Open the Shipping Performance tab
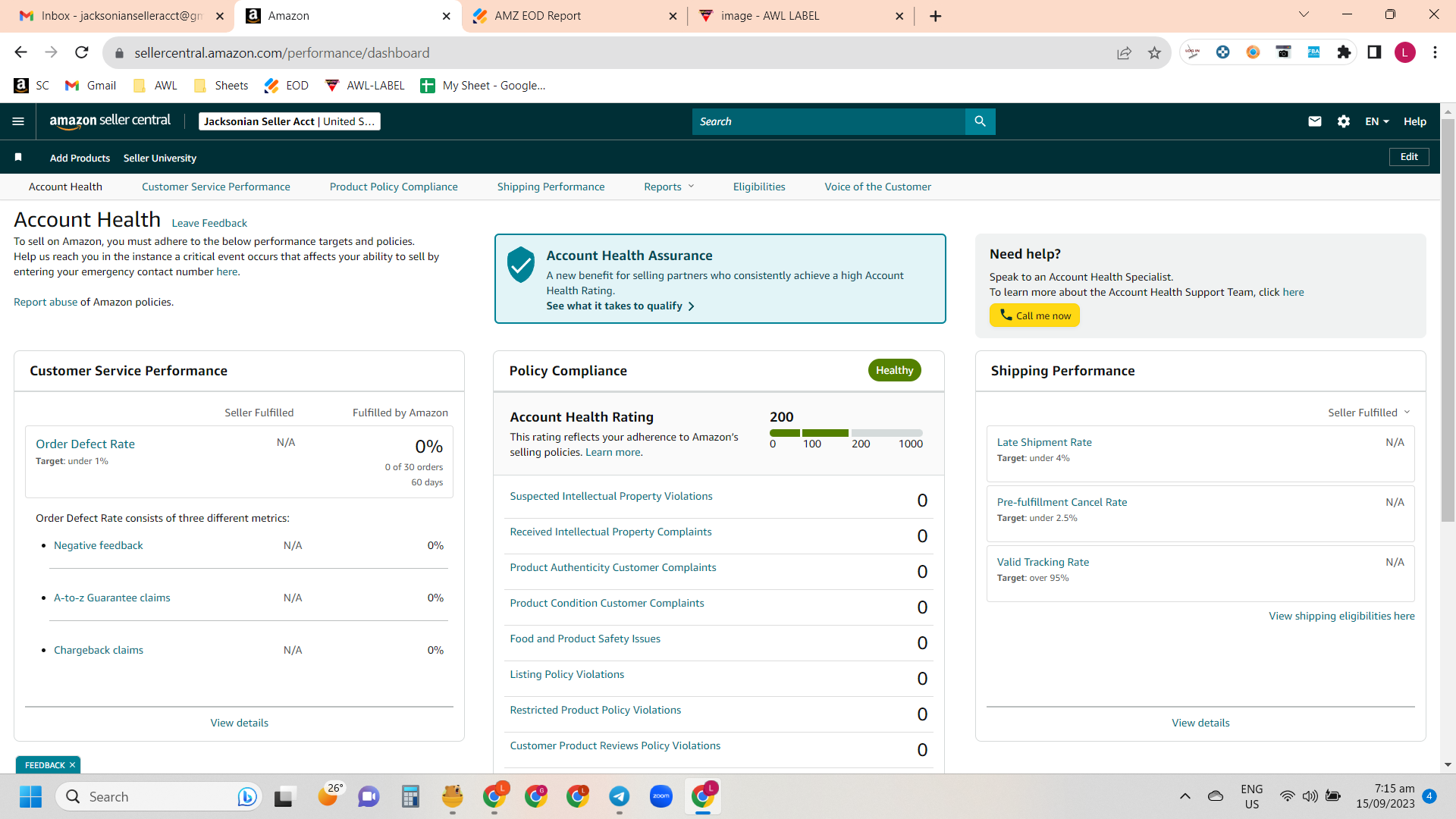This screenshot has height=819, width=1456. pos(551,187)
